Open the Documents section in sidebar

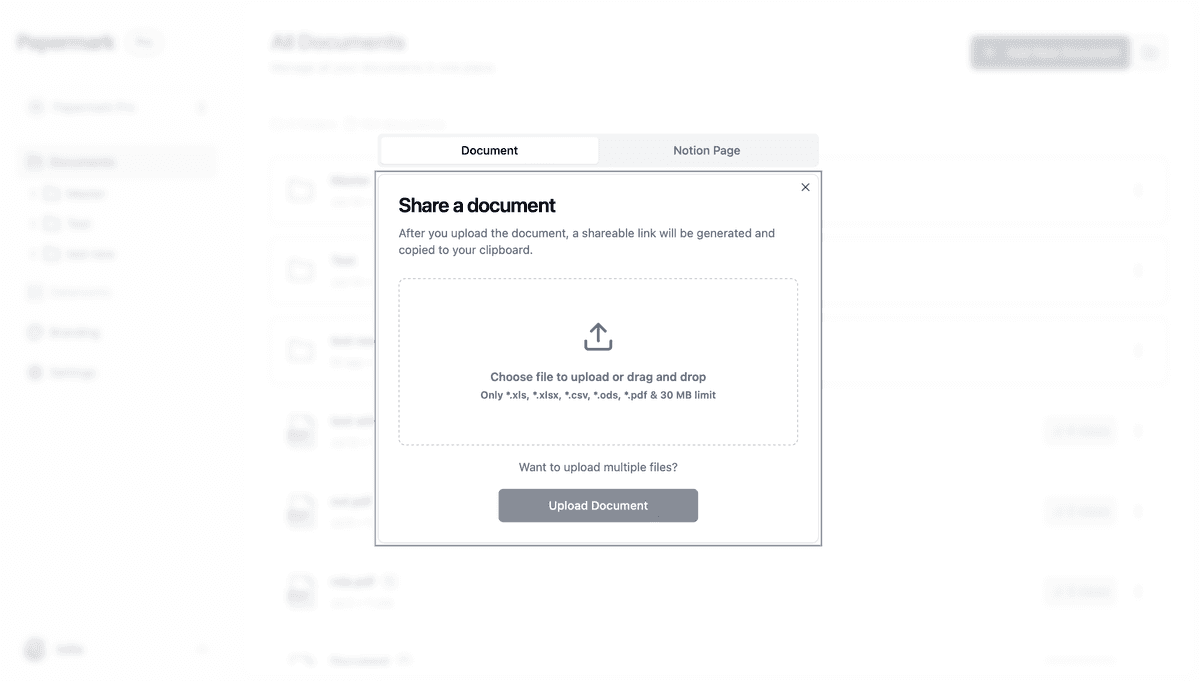[x=82, y=162]
